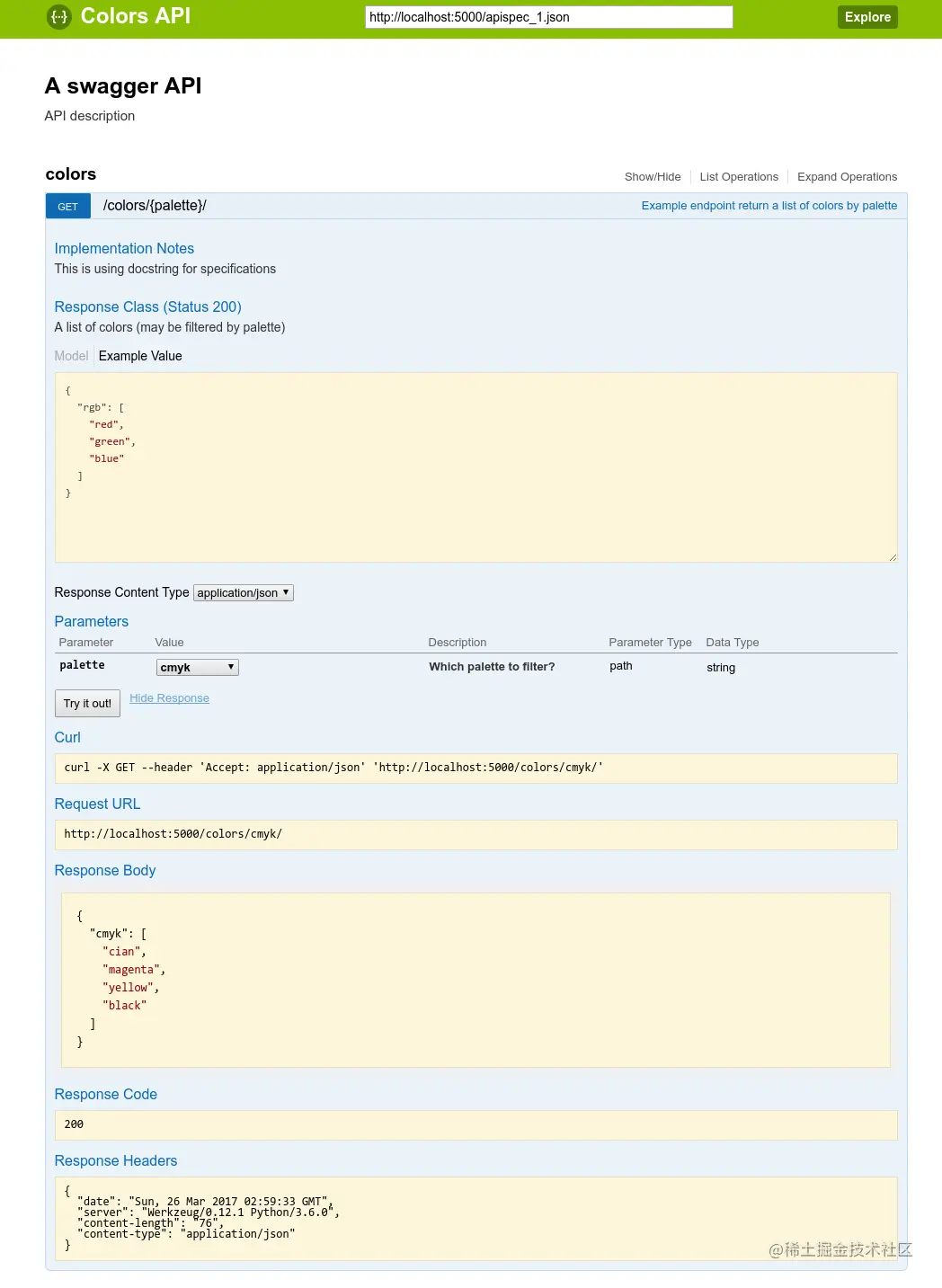Click the Response Code 200 box
This screenshot has width=942, height=1288.
click(475, 1124)
